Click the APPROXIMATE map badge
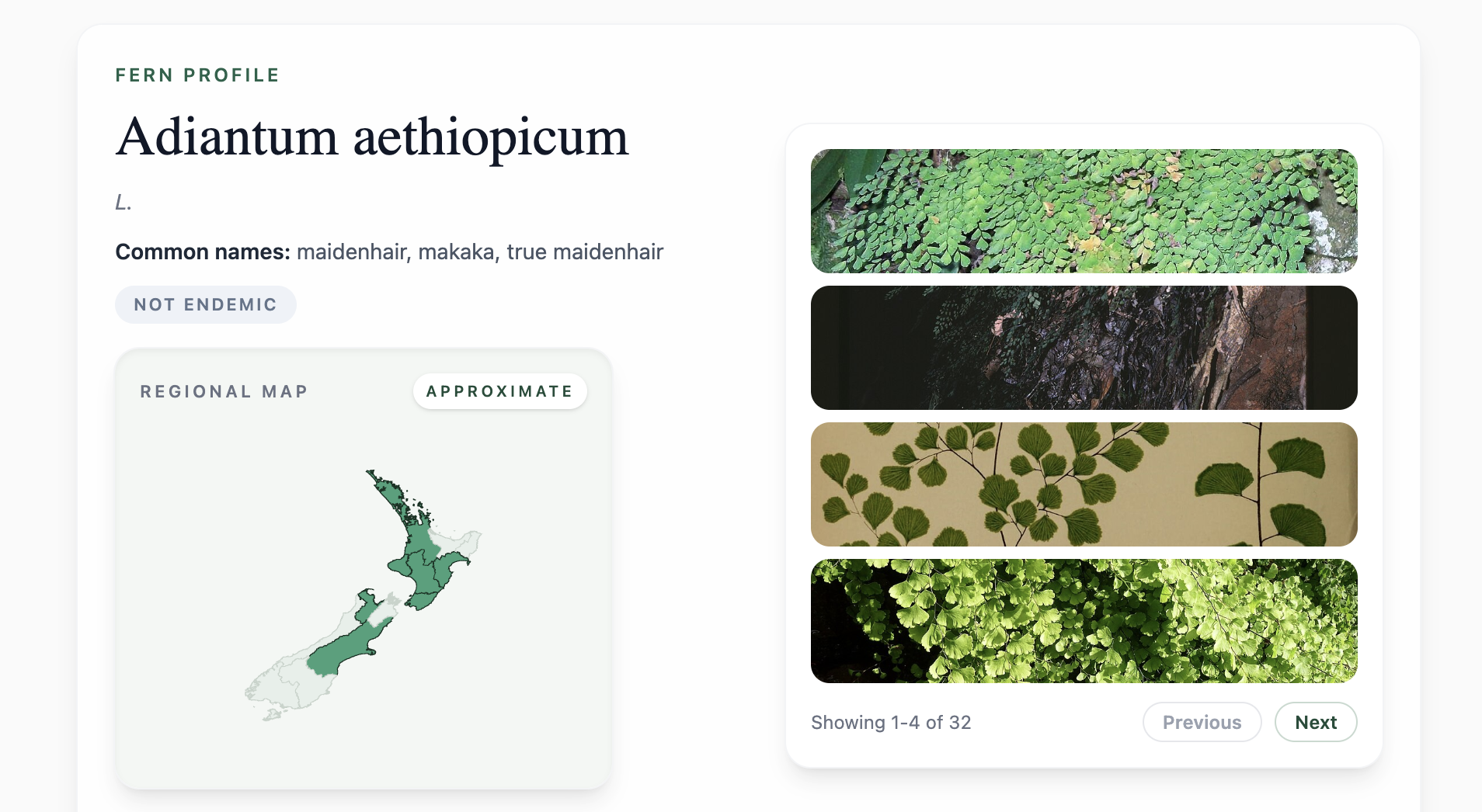The width and height of the screenshot is (1482, 812). [x=499, y=391]
